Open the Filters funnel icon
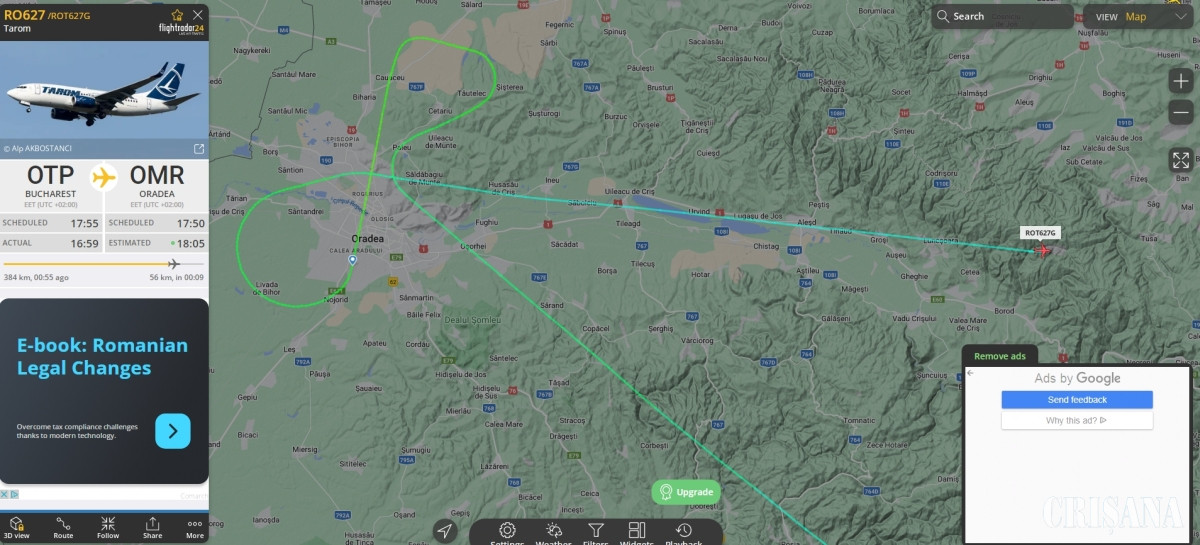Image resolution: width=1200 pixels, height=545 pixels. pos(596,532)
